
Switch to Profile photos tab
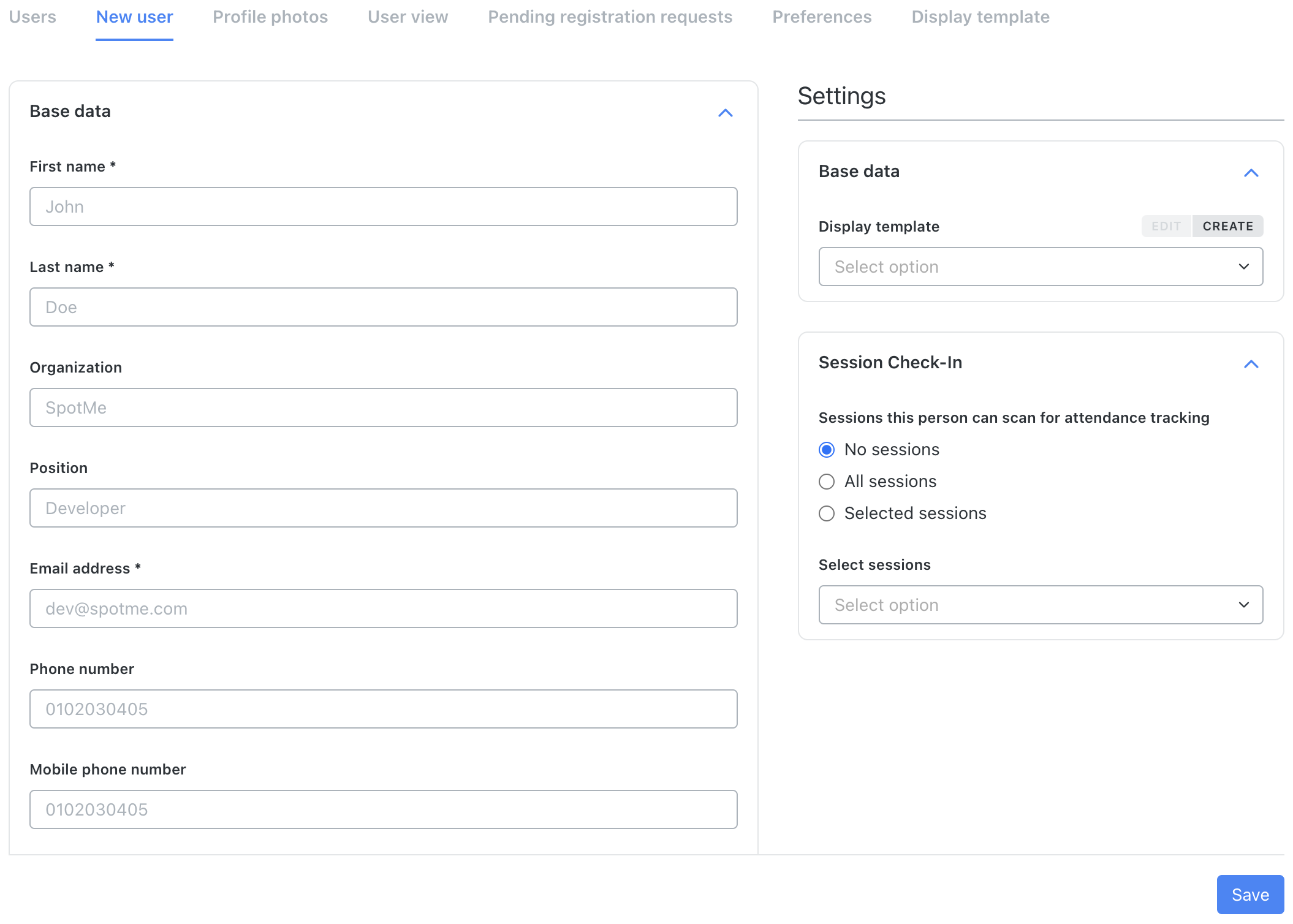click(x=270, y=17)
